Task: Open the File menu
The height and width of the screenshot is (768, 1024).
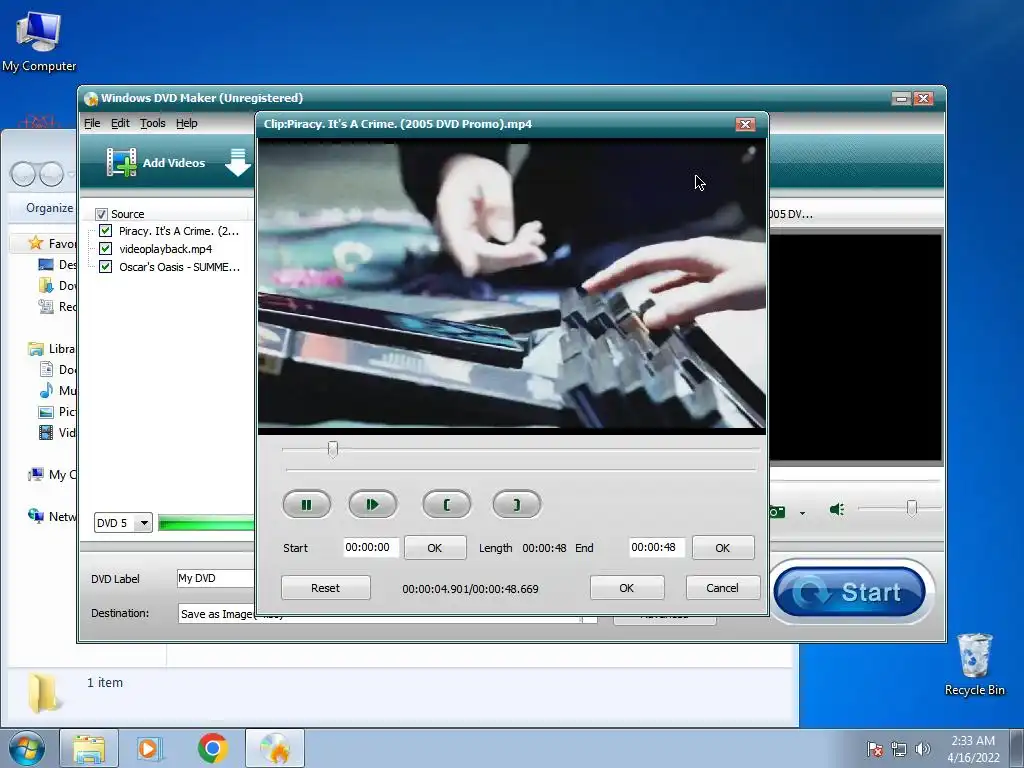Action: 92,123
